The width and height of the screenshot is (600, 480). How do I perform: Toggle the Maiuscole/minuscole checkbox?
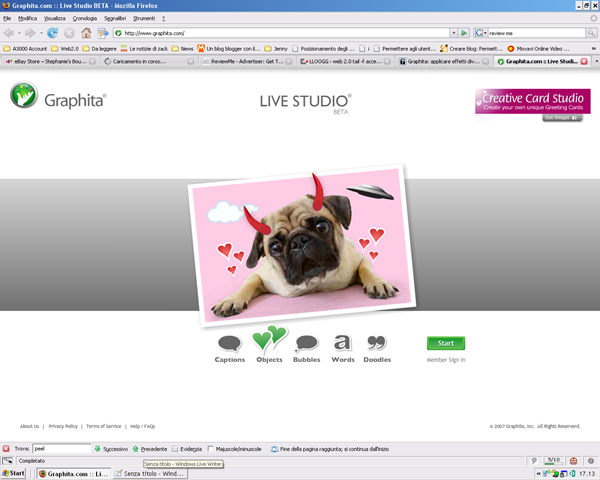210,449
